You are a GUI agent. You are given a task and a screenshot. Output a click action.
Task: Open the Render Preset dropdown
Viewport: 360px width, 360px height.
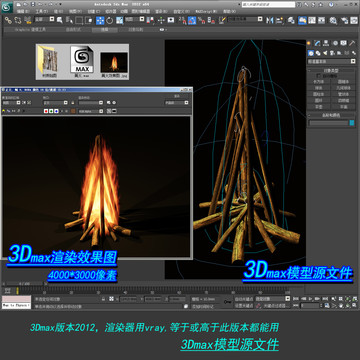[x=91, y=103]
